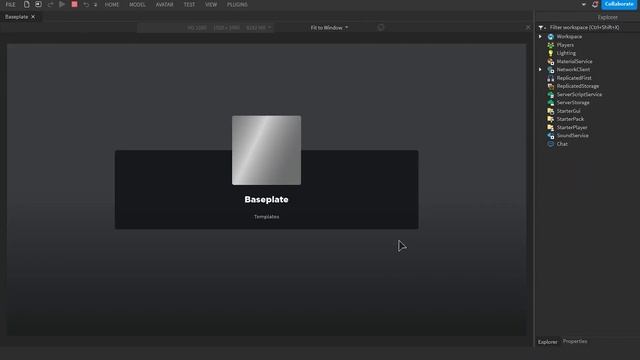Click the Play test arrow icon
This screenshot has height=360, width=640.
[x=62, y=4]
